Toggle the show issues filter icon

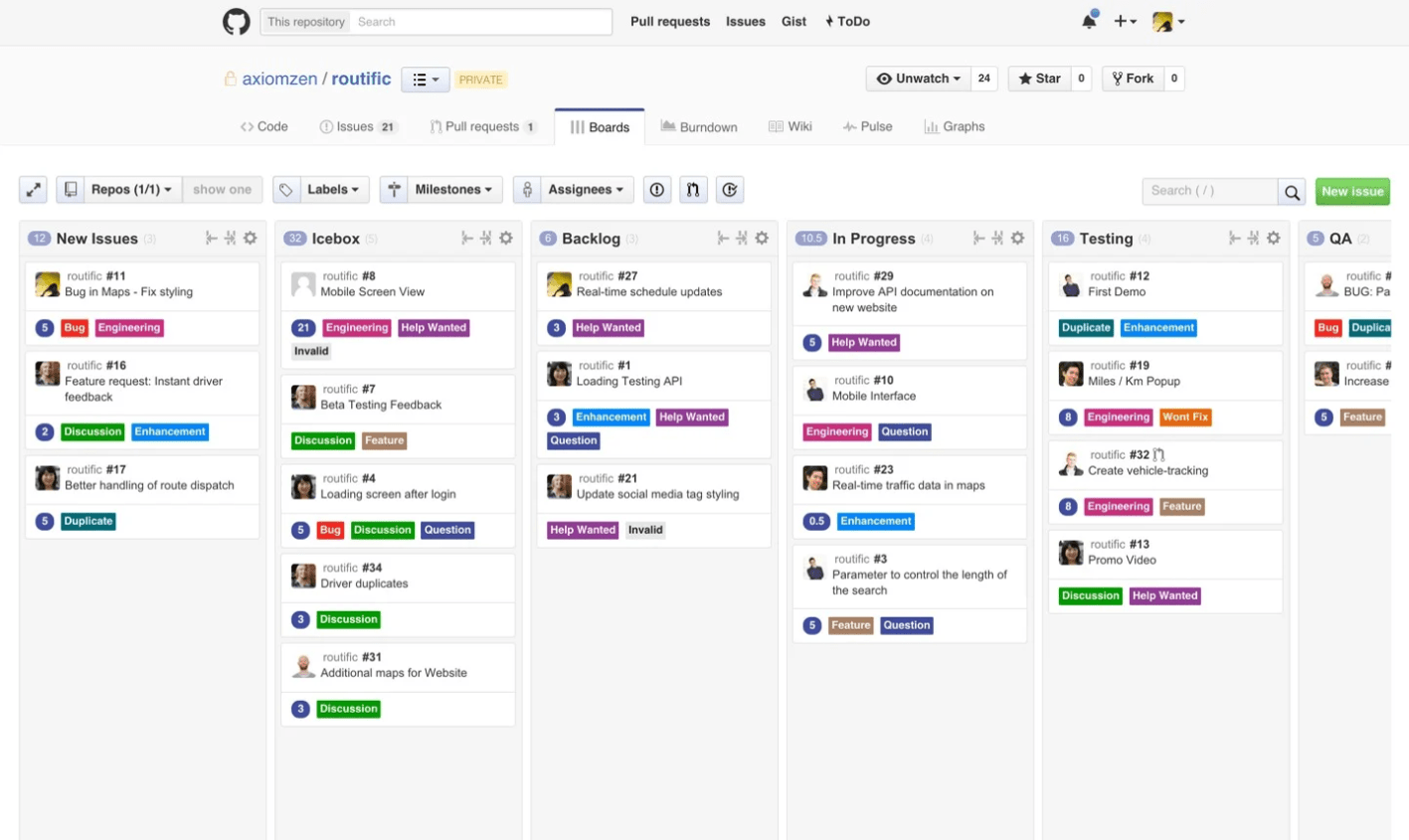(656, 190)
